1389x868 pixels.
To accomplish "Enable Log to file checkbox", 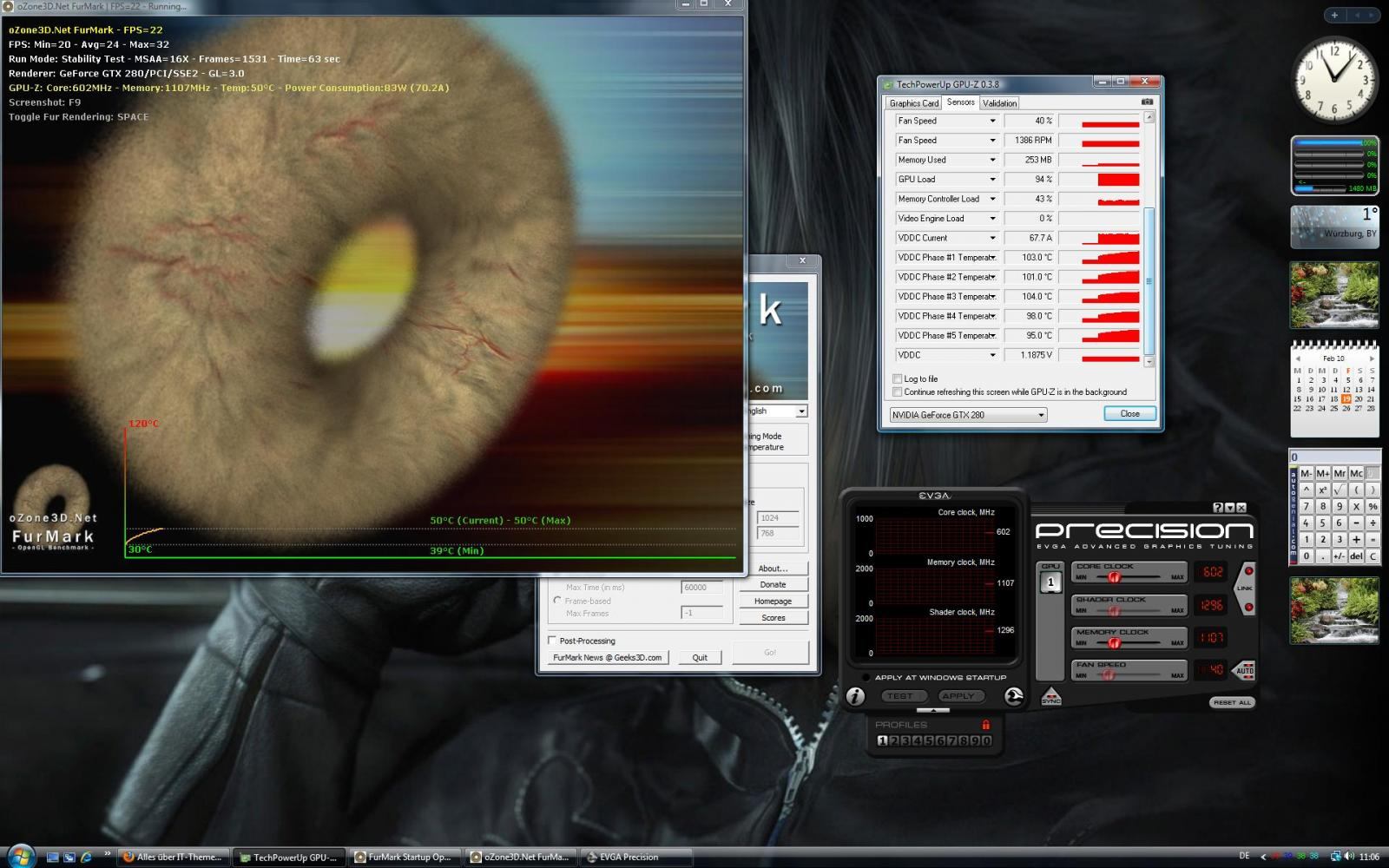I will pos(898,378).
